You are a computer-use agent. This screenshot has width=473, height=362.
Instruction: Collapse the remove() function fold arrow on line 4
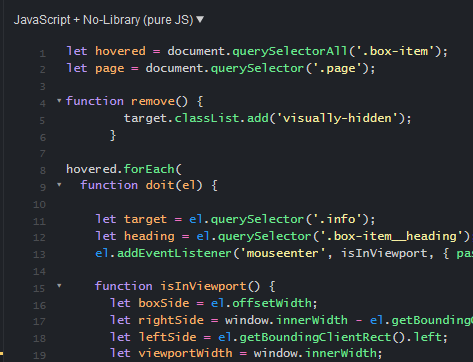coord(59,100)
